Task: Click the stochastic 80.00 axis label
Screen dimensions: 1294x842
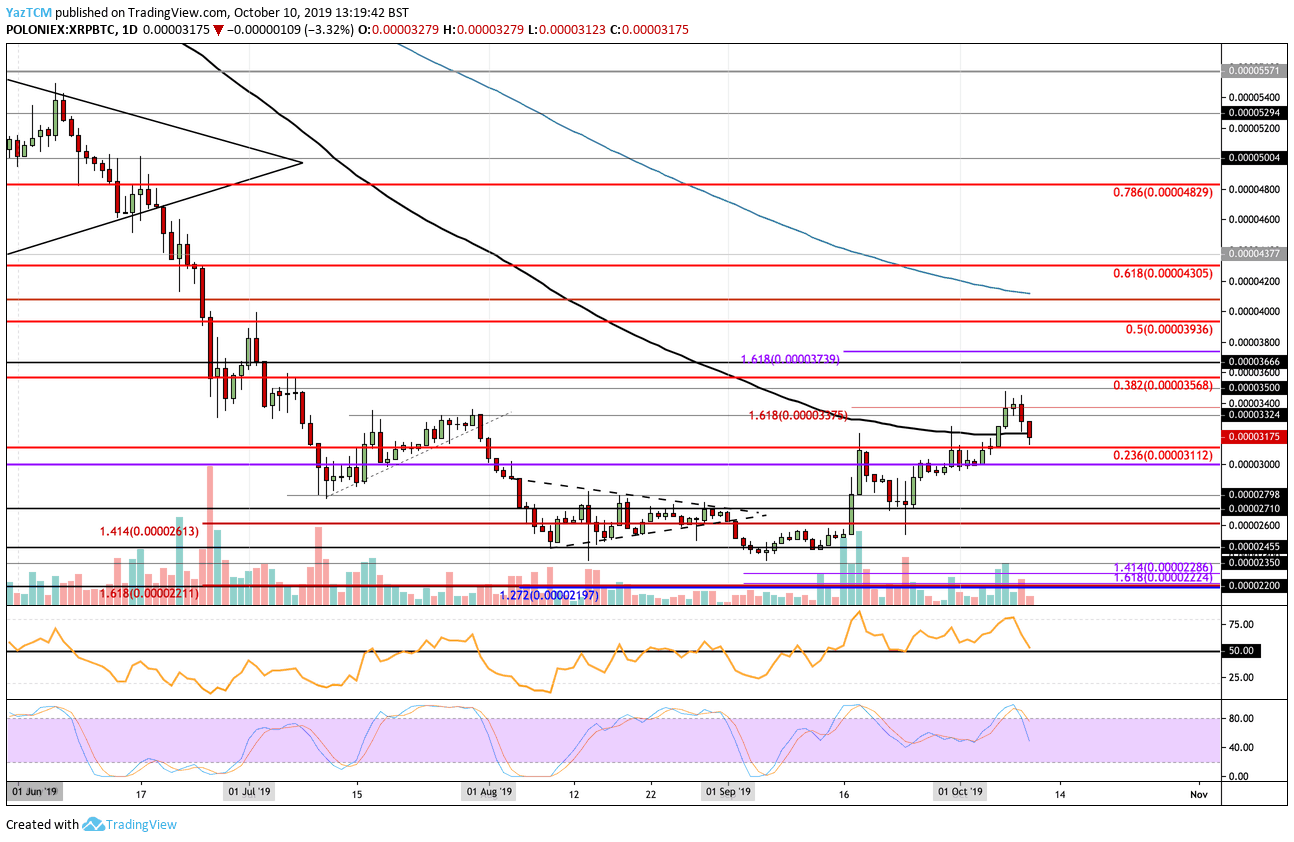Action: point(1241,718)
